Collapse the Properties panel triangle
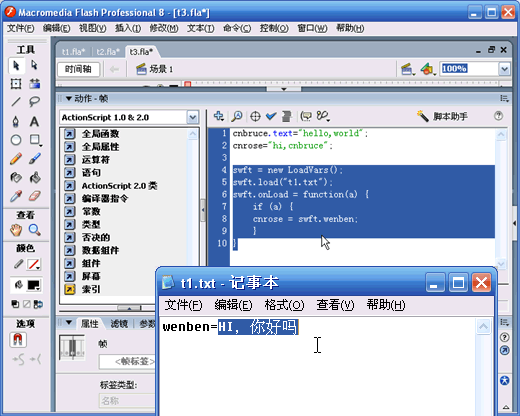Viewport: 520px width, 416px height. pos(69,323)
